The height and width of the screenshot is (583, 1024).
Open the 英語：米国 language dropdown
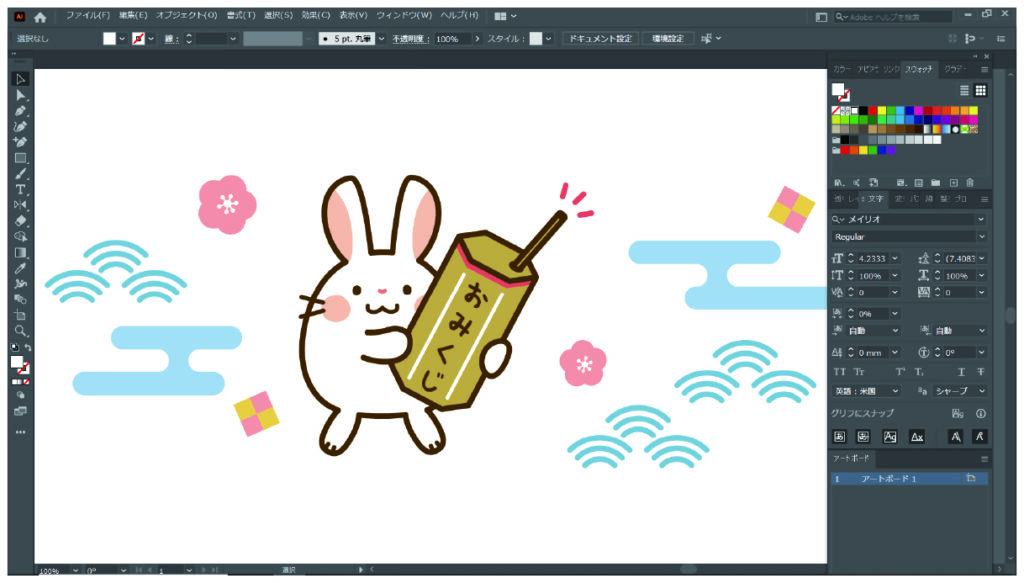tap(895, 391)
